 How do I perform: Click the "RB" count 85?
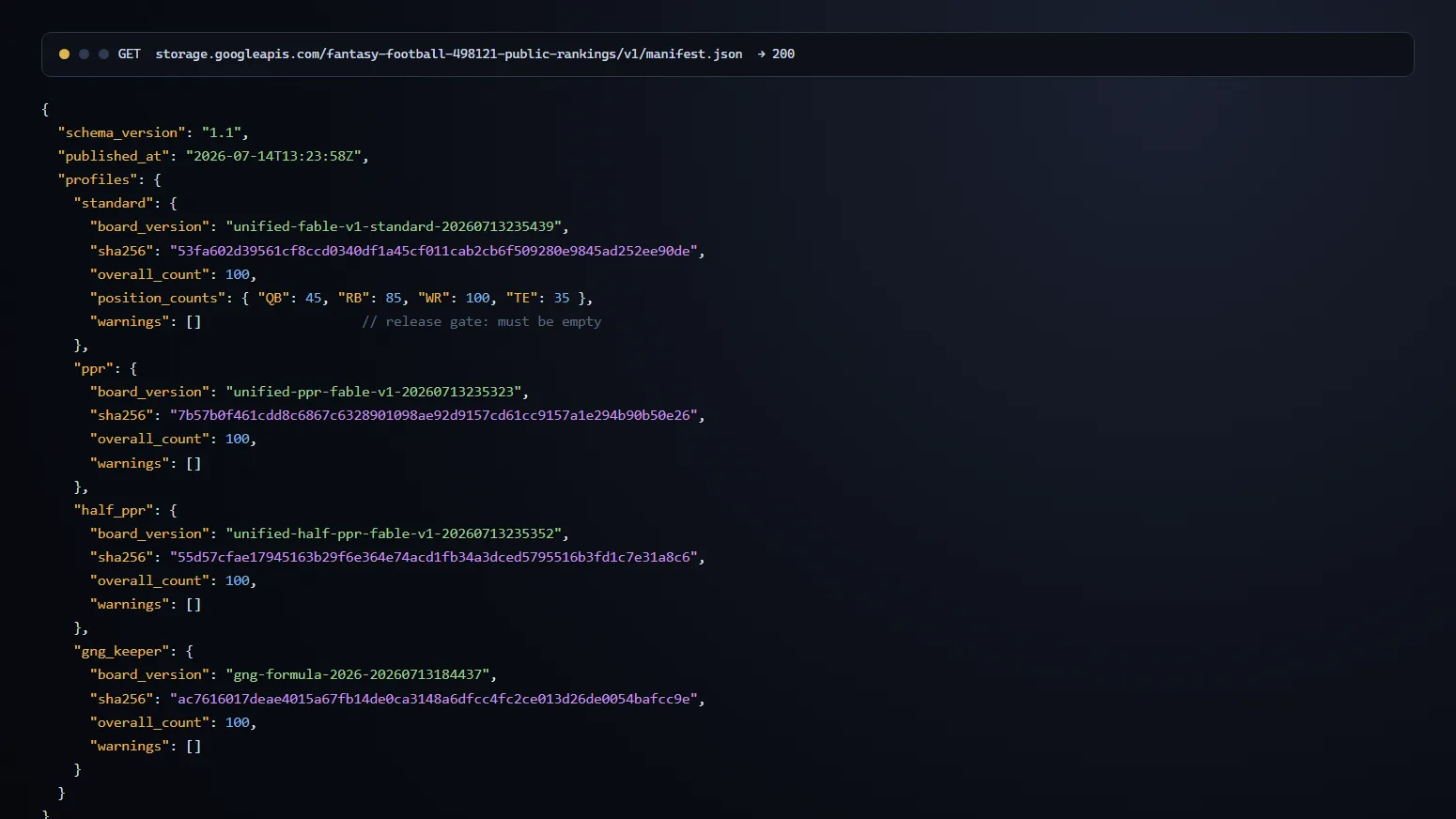[x=394, y=298]
